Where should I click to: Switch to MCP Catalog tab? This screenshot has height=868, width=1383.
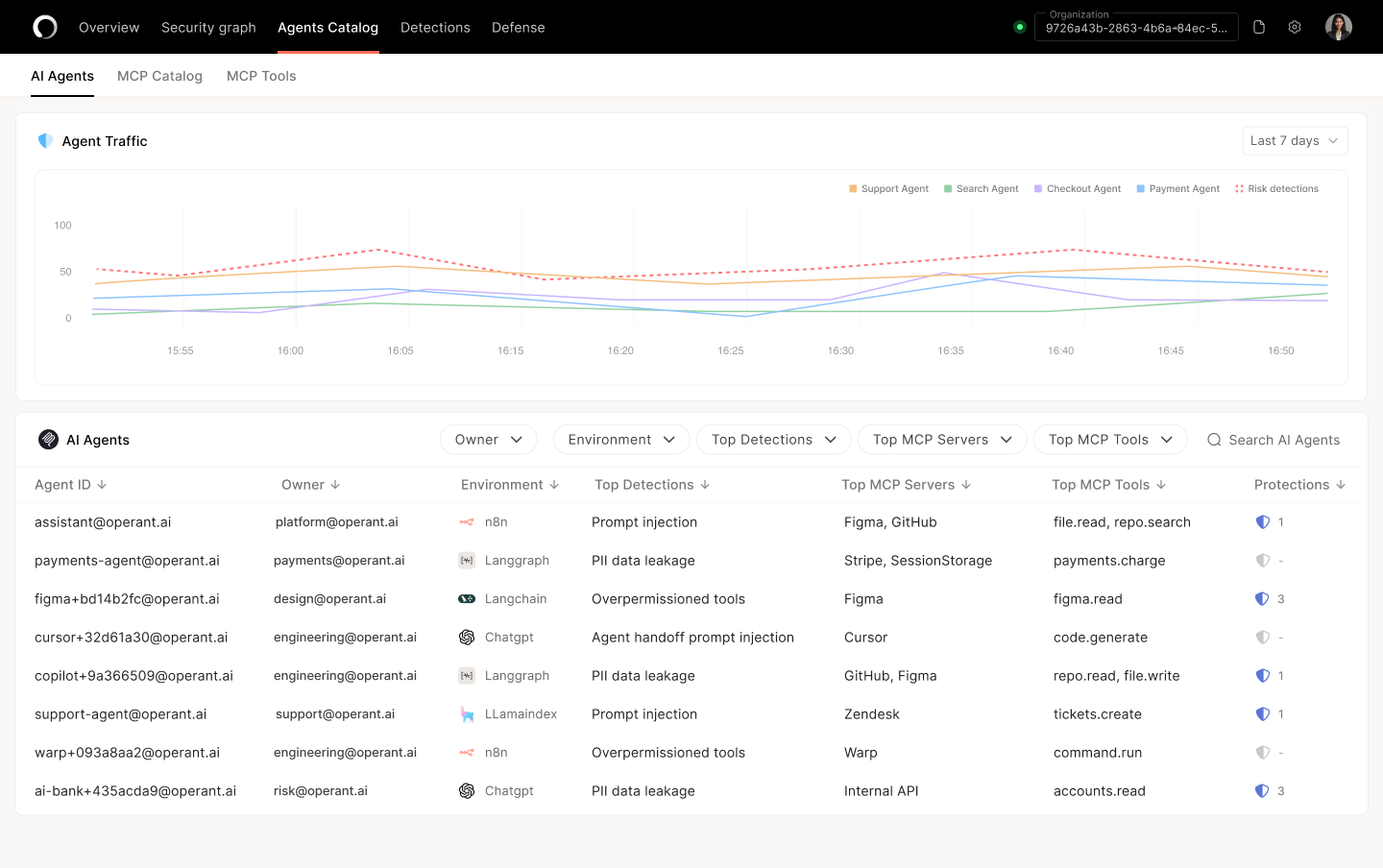click(159, 76)
